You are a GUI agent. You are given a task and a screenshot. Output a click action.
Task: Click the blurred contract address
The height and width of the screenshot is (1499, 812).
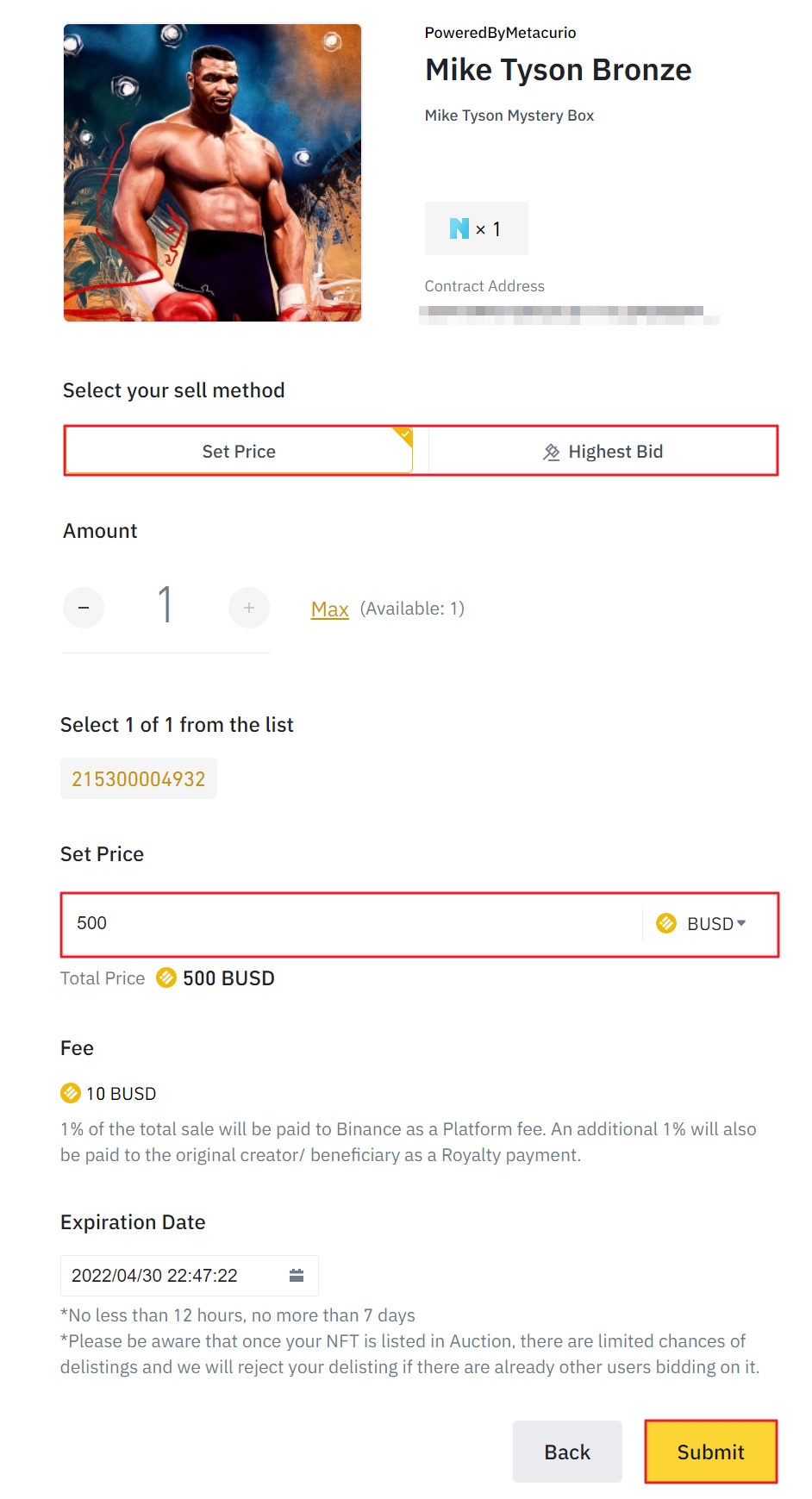569,314
